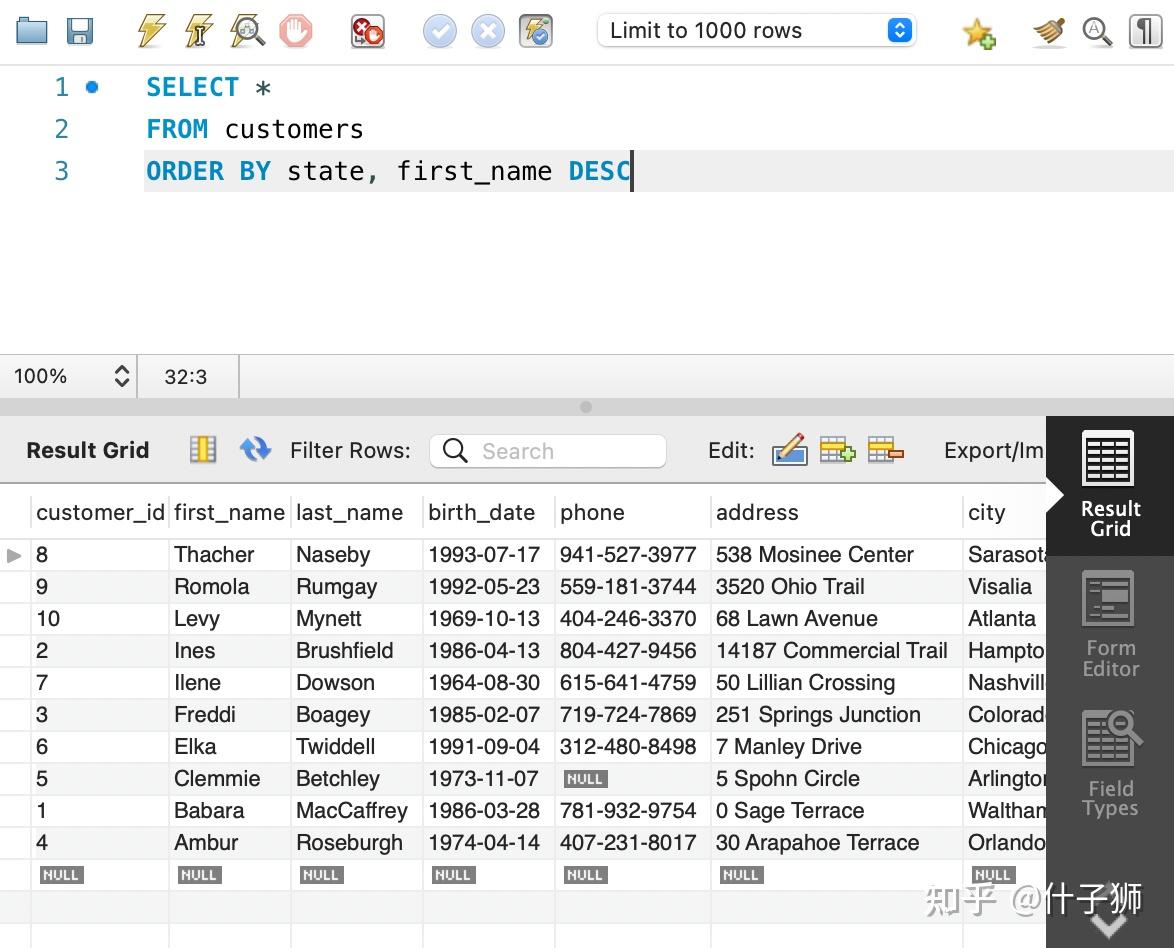Open the Find and Replace search tool

tap(1097, 31)
